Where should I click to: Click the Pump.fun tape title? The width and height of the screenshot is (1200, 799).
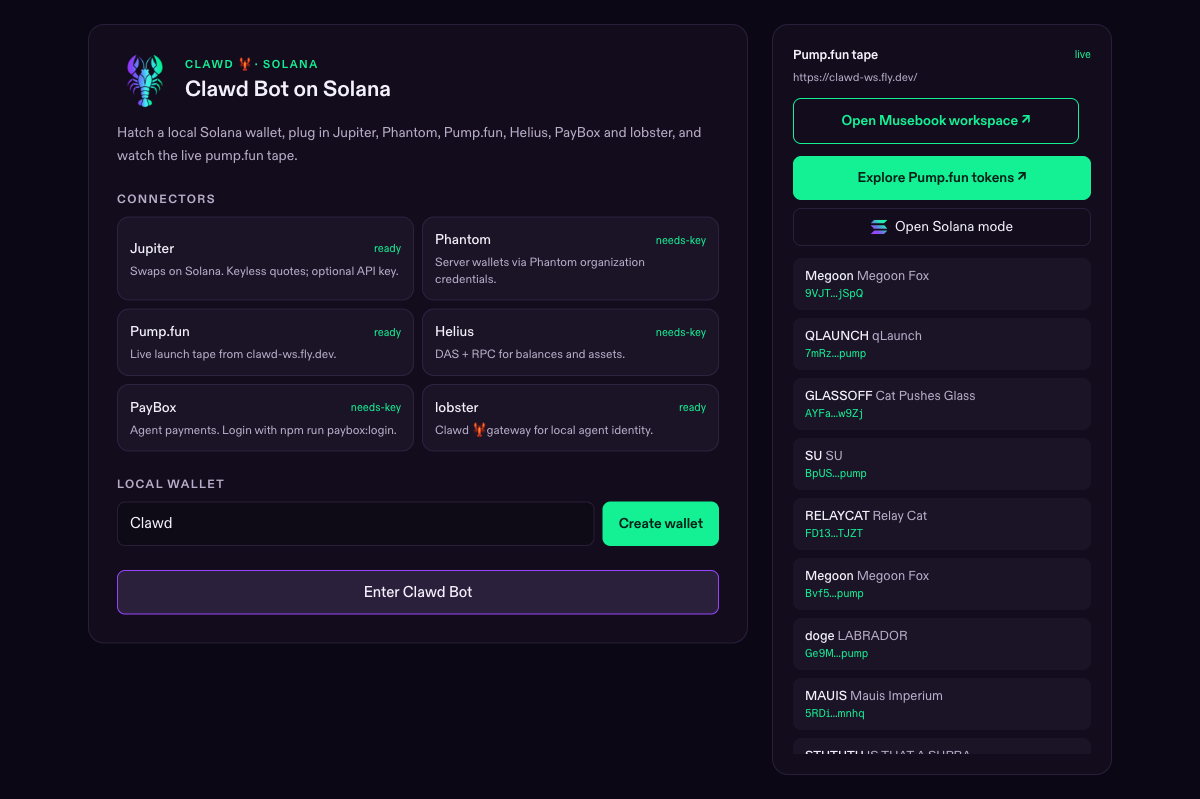(835, 55)
